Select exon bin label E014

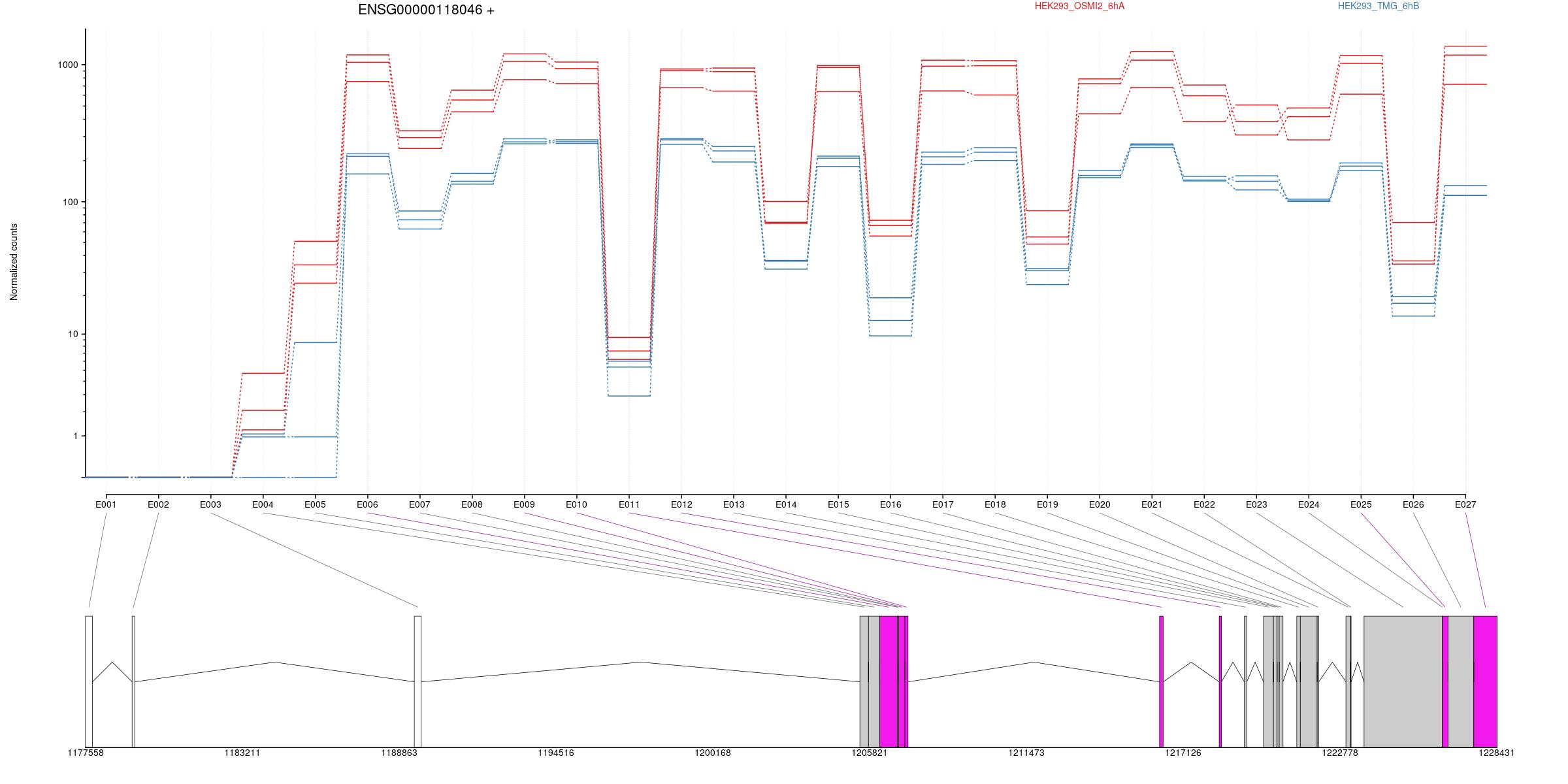click(786, 504)
